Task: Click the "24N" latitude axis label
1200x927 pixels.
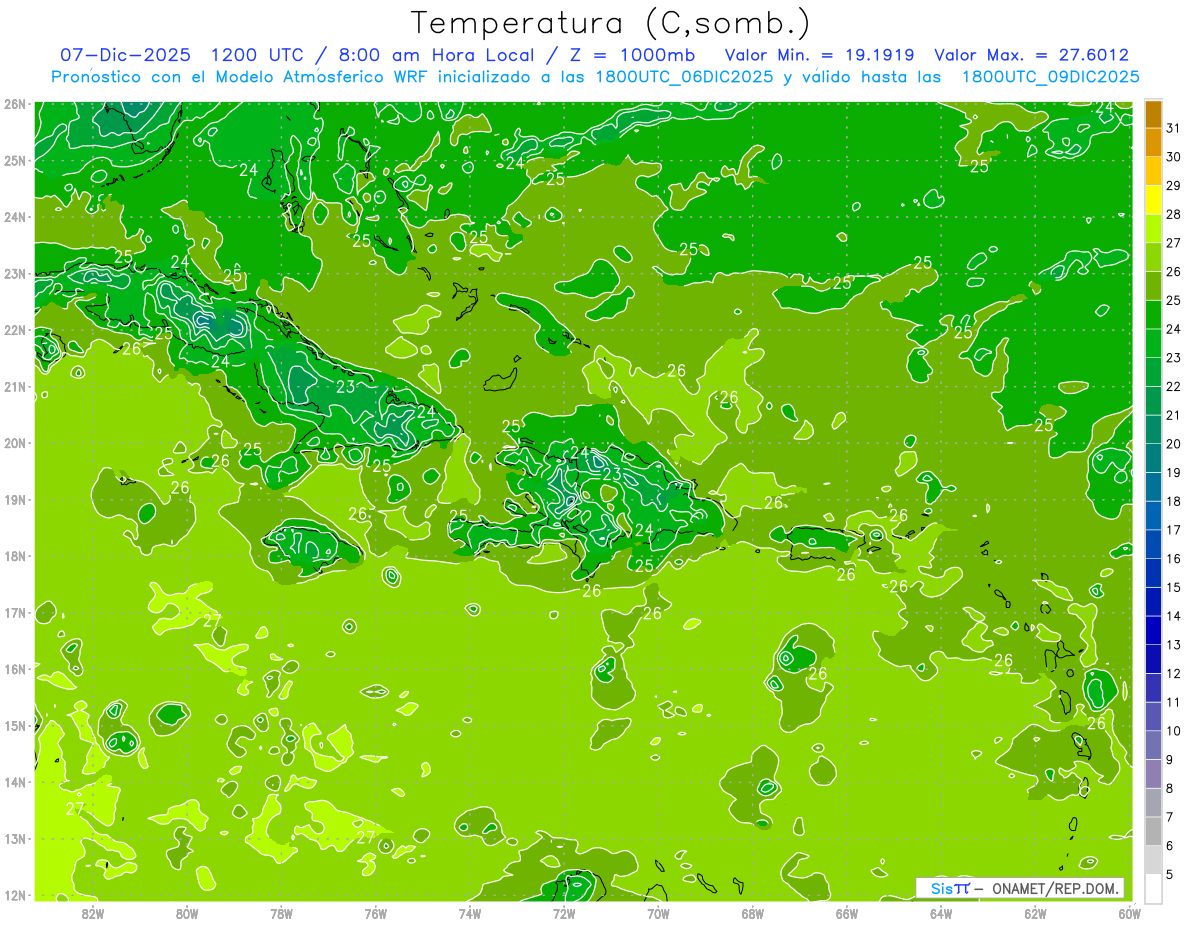Action: point(15,217)
